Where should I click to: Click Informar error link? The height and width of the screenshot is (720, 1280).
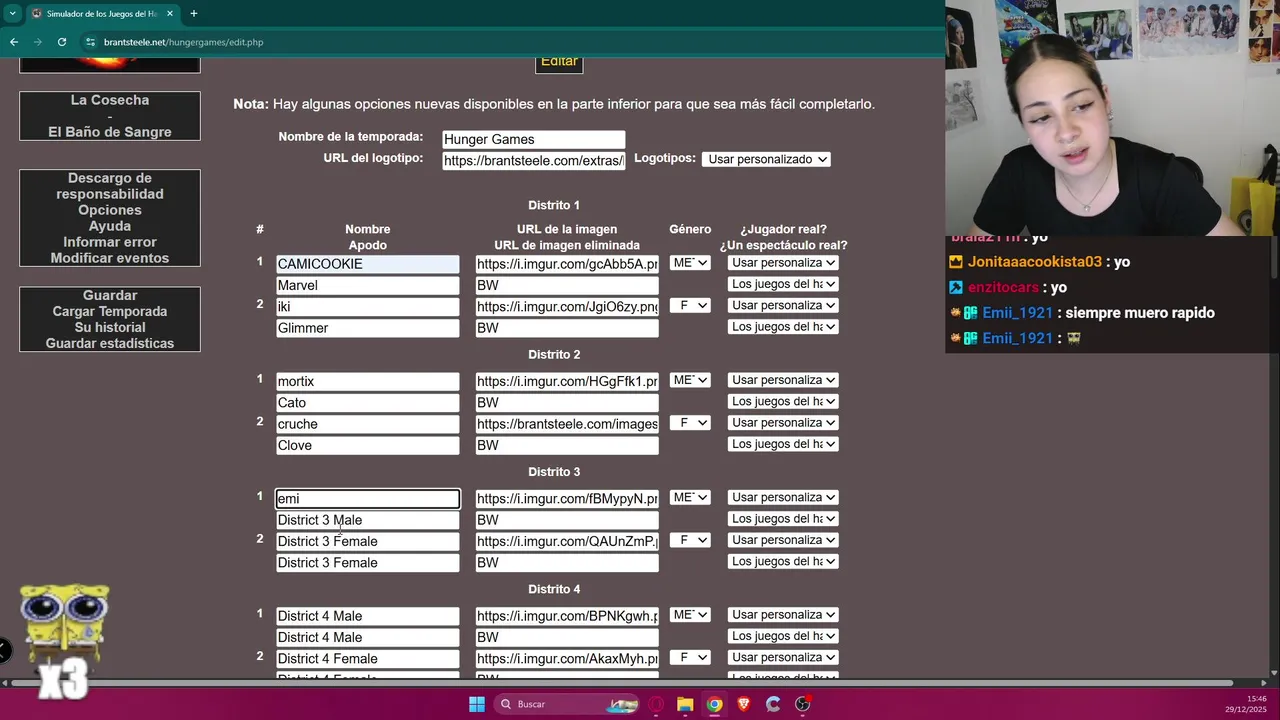(110, 242)
